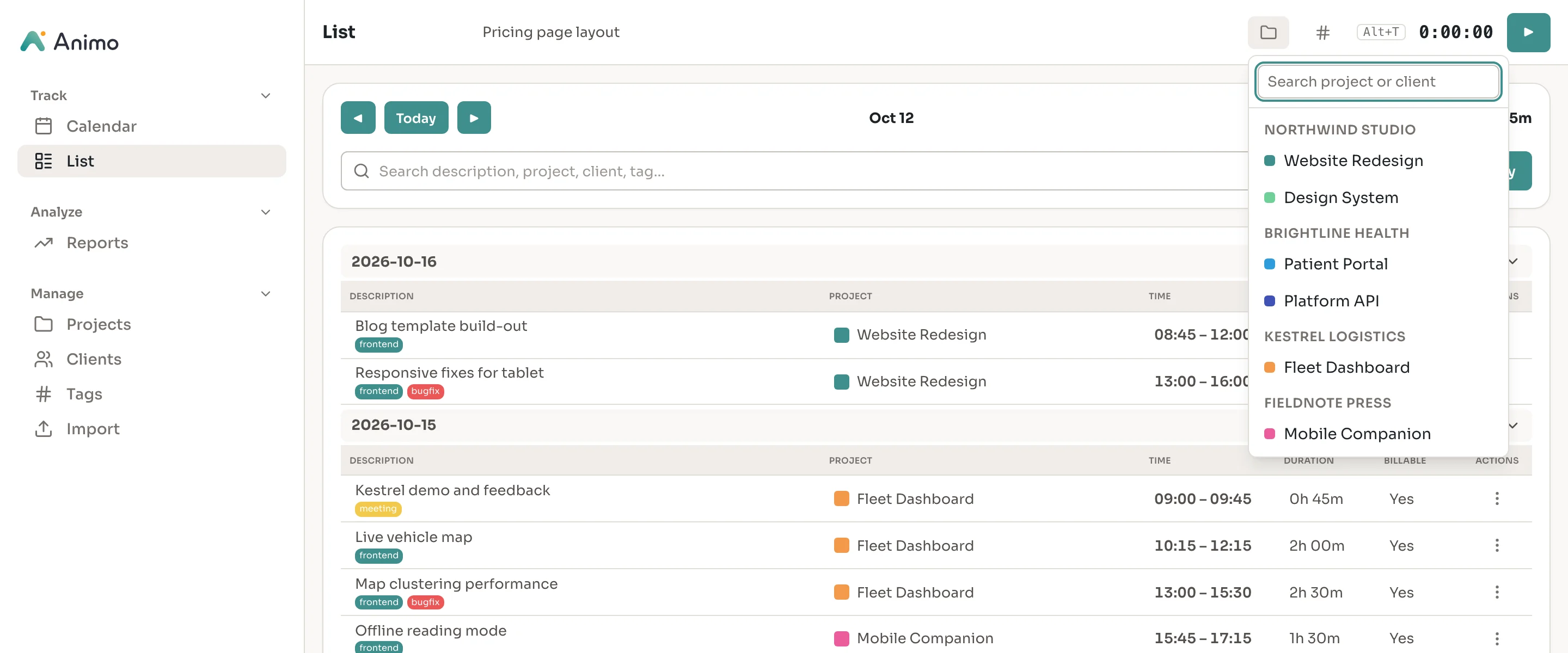Edit the Pricing page layout timer description

[x=550, y=32]
